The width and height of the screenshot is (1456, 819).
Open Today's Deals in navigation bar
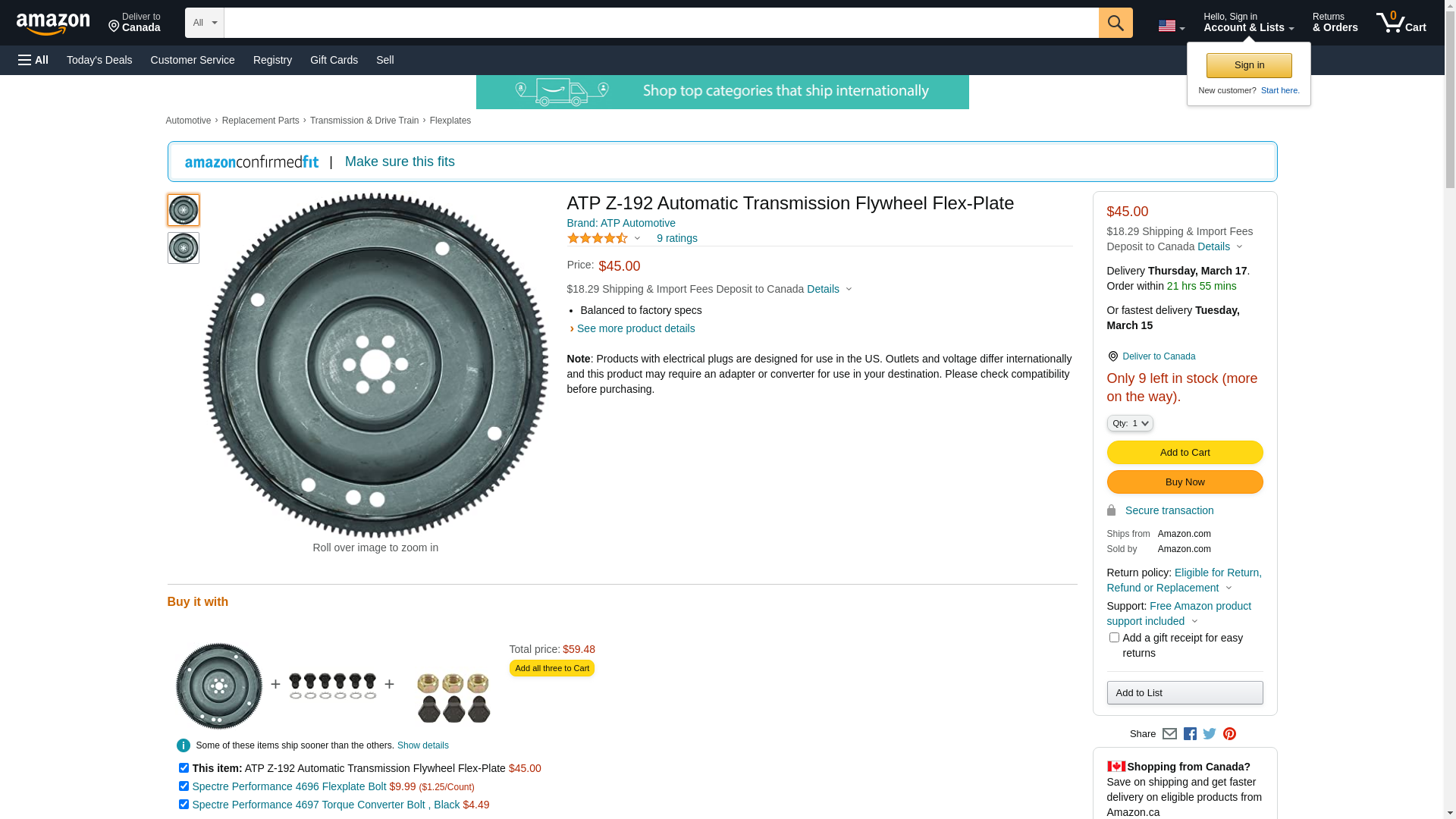point(99,60)
